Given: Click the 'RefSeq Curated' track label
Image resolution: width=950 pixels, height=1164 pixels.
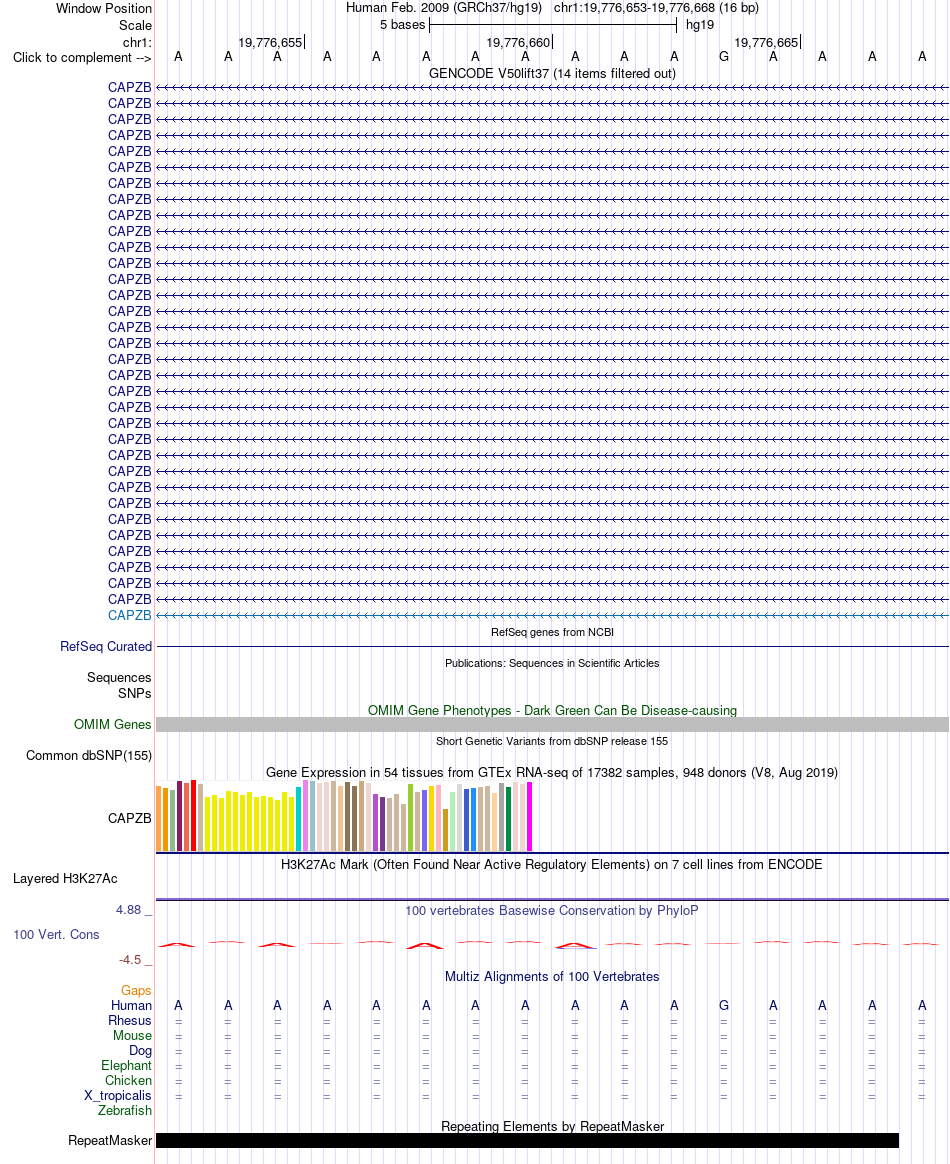Looking at the screenshot, I should [x=106, y=647].
